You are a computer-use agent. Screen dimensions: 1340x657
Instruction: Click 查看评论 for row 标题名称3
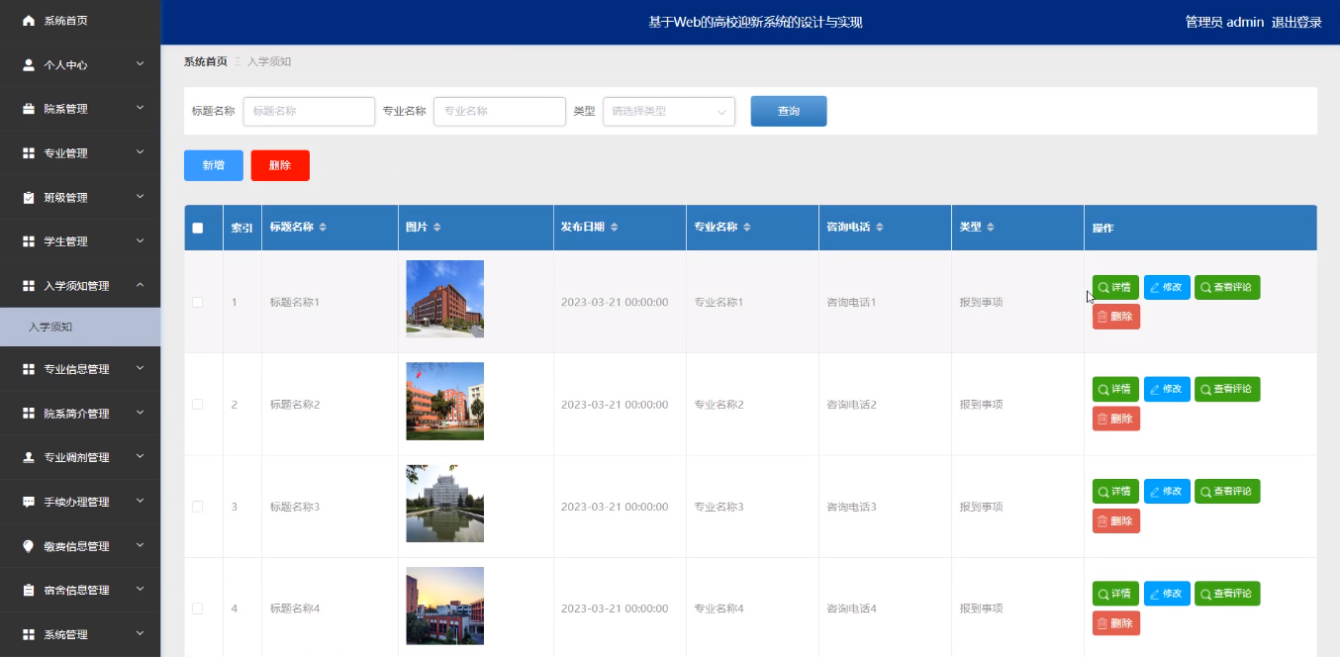click(1227, 491)
